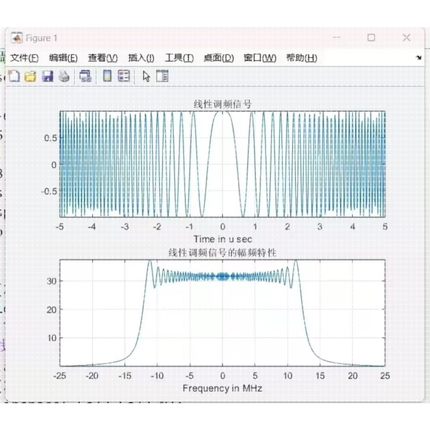Click the -15 tick on the frequency axis
This screenshot has width=430, height=430.
click(125, 376)
